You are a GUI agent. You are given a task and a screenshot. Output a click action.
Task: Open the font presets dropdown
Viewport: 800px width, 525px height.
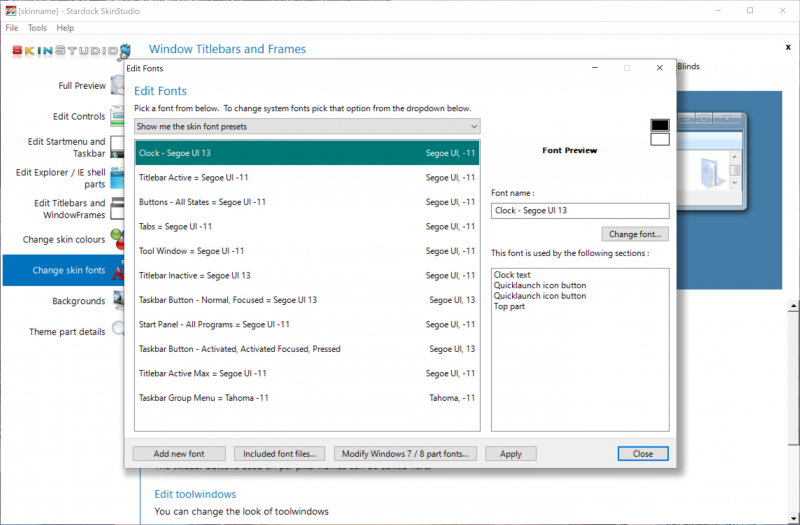point(307,126)
